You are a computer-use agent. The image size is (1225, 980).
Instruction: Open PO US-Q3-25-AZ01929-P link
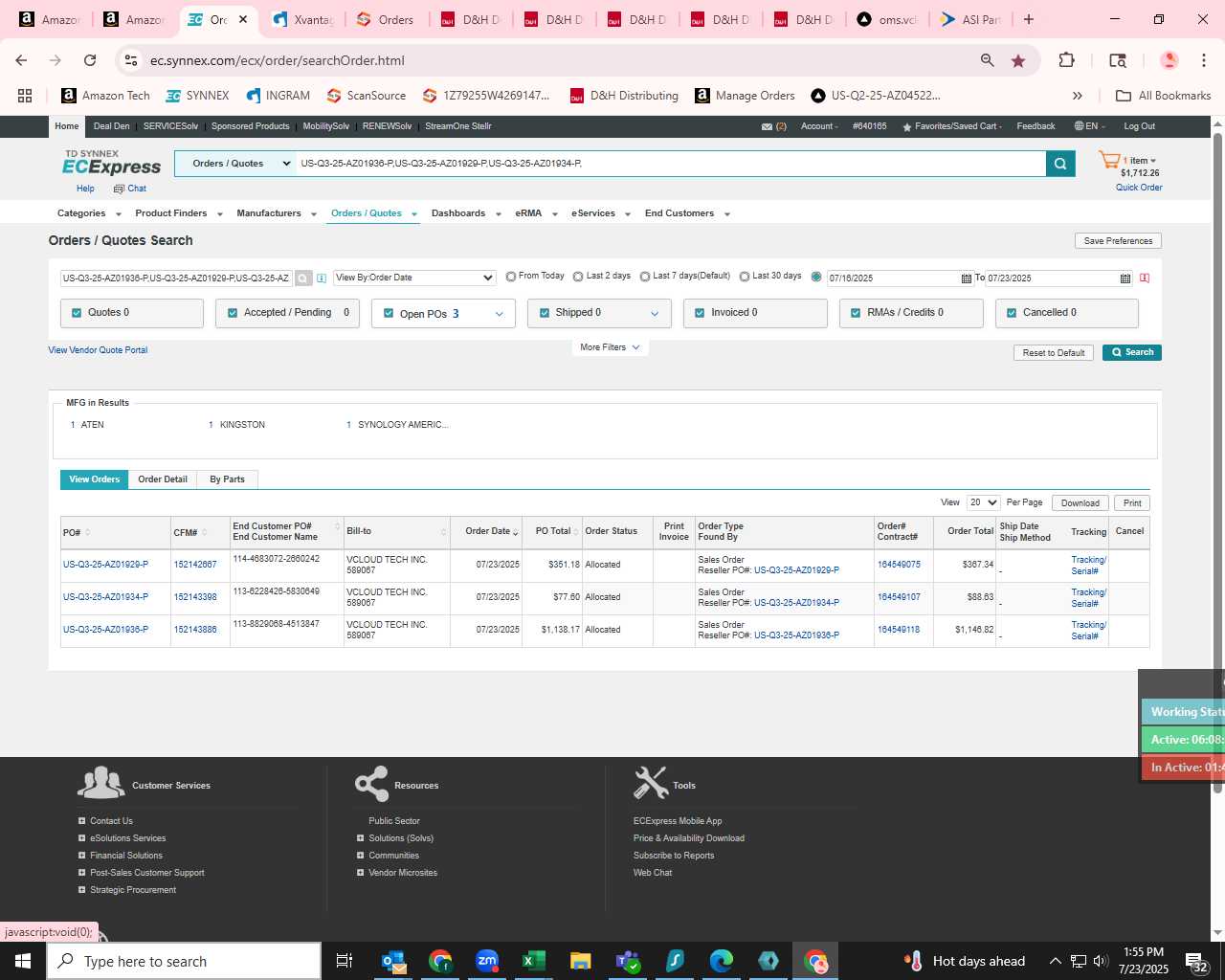(105, 565)
